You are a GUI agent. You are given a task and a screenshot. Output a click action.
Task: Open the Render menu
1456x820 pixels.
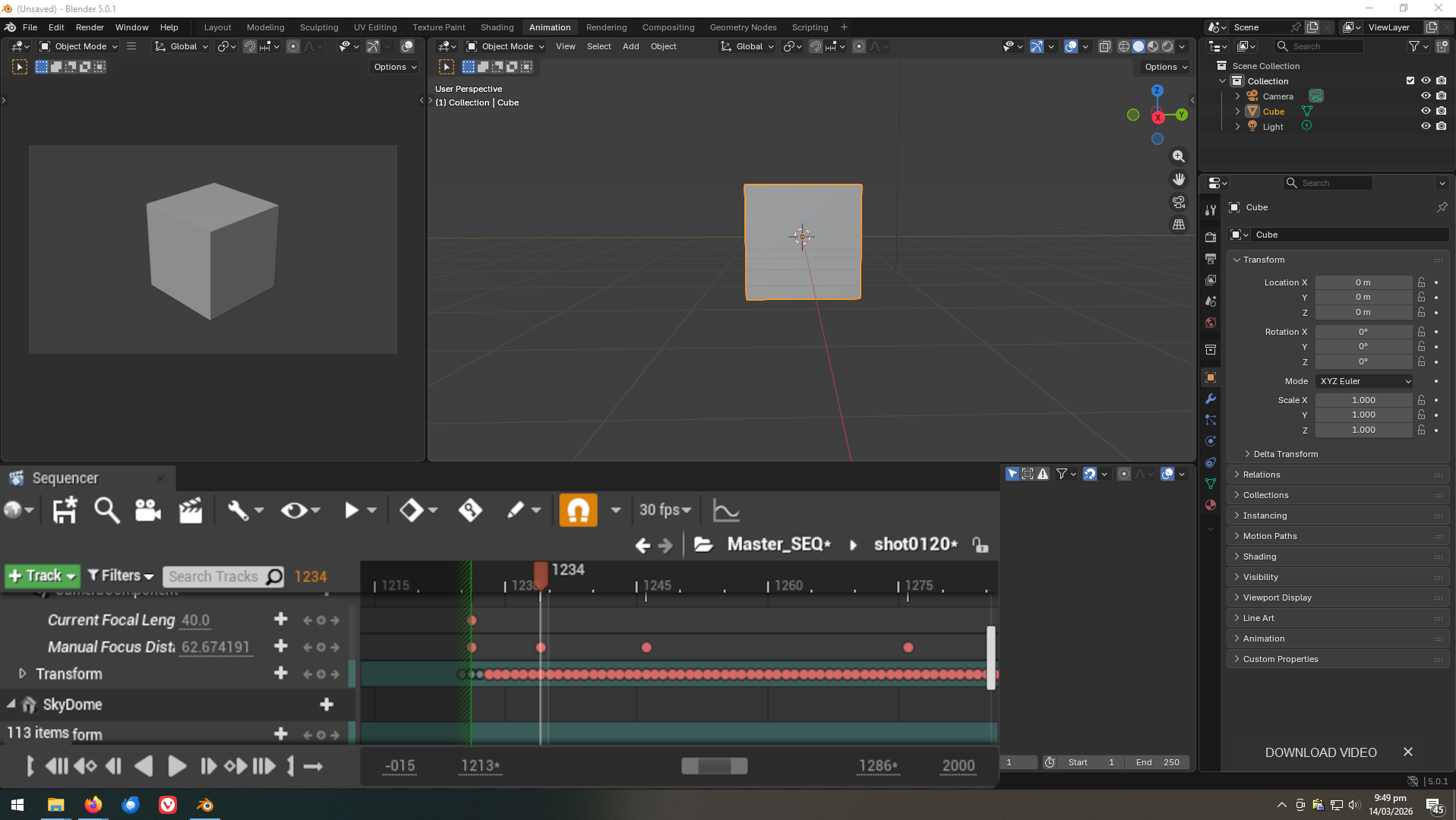tap(90, 27)
